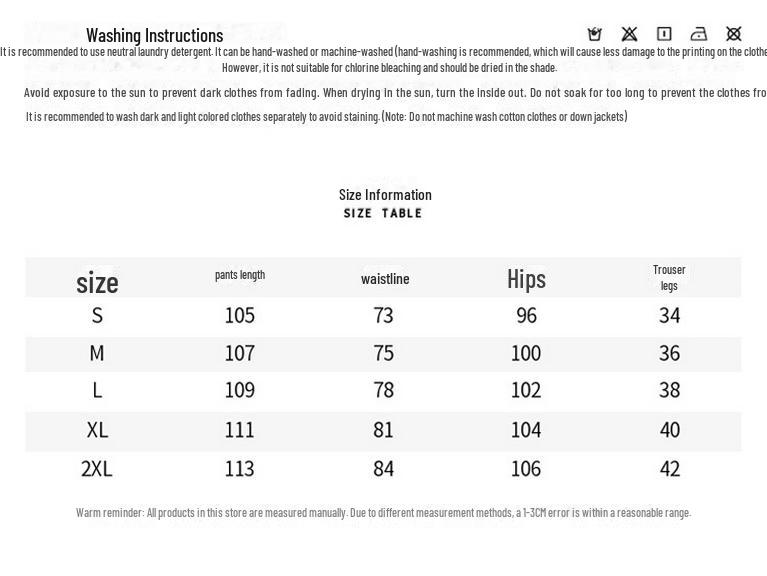Select the 'waistline' column header

coord(385,279)
